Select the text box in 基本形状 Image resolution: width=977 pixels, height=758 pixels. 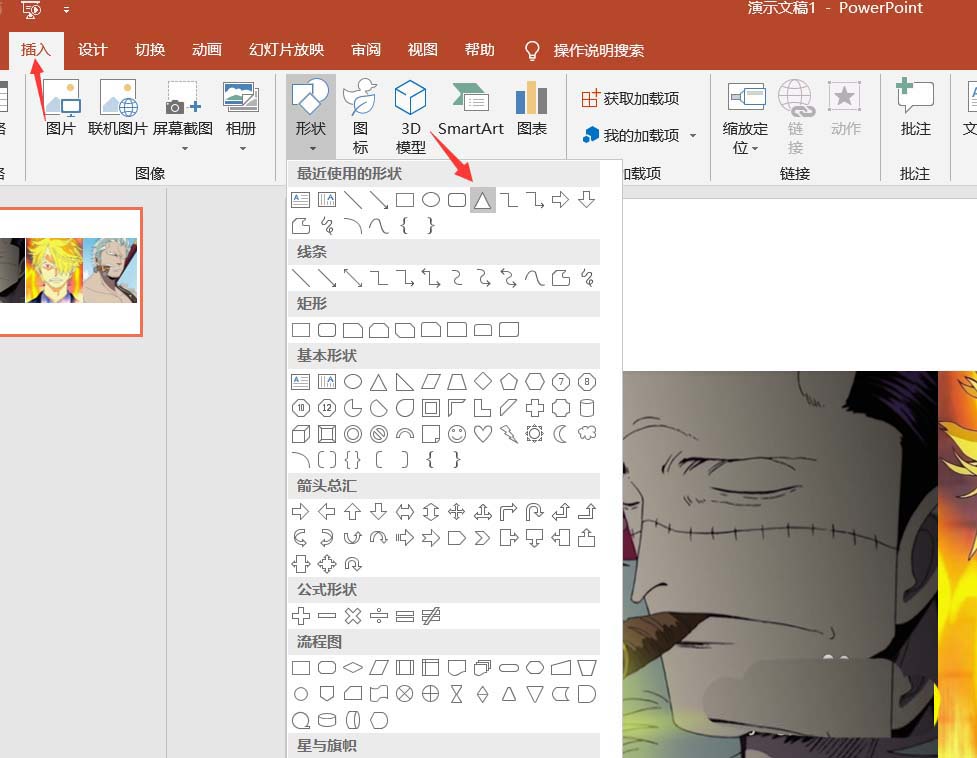coord(300,382)
